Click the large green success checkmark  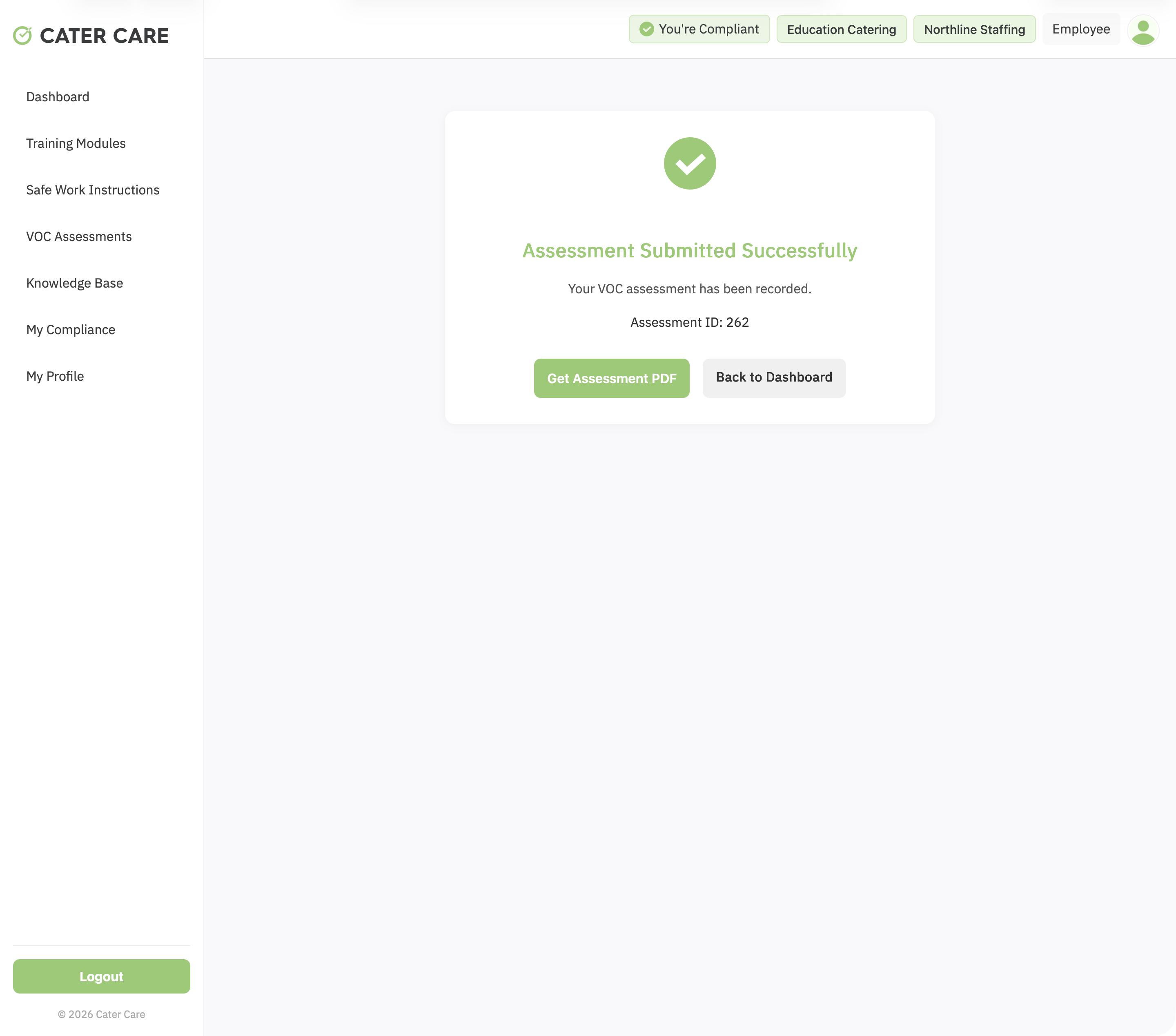tap(689, 163)
